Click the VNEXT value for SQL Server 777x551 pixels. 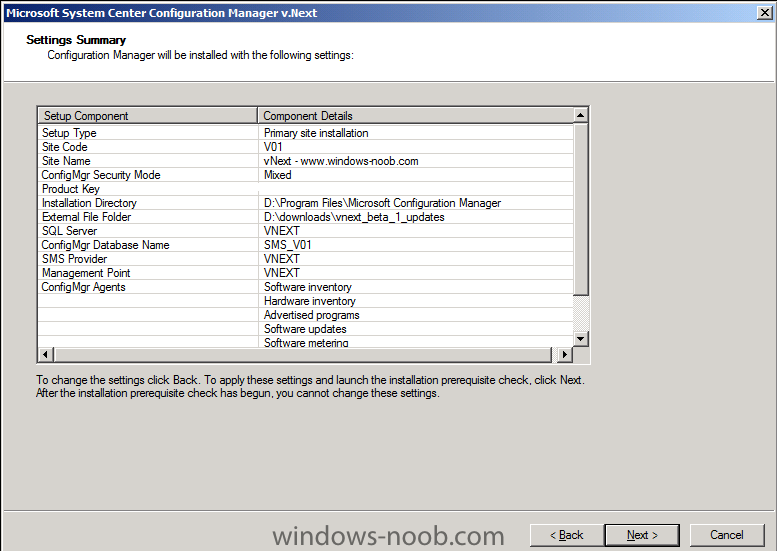point(281,231)
